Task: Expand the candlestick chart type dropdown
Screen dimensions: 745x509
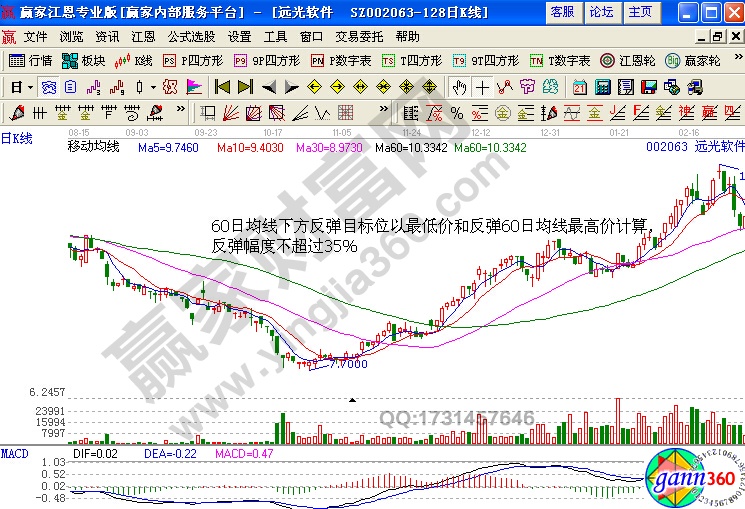Action: (152, 86)
